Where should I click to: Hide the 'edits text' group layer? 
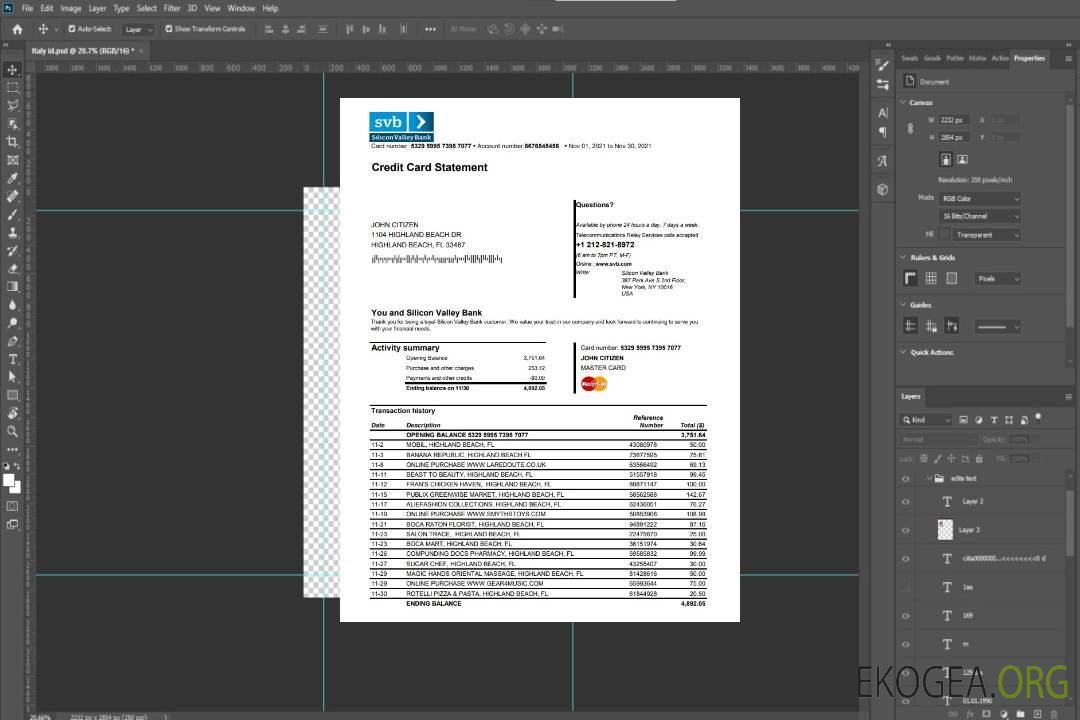906,479
